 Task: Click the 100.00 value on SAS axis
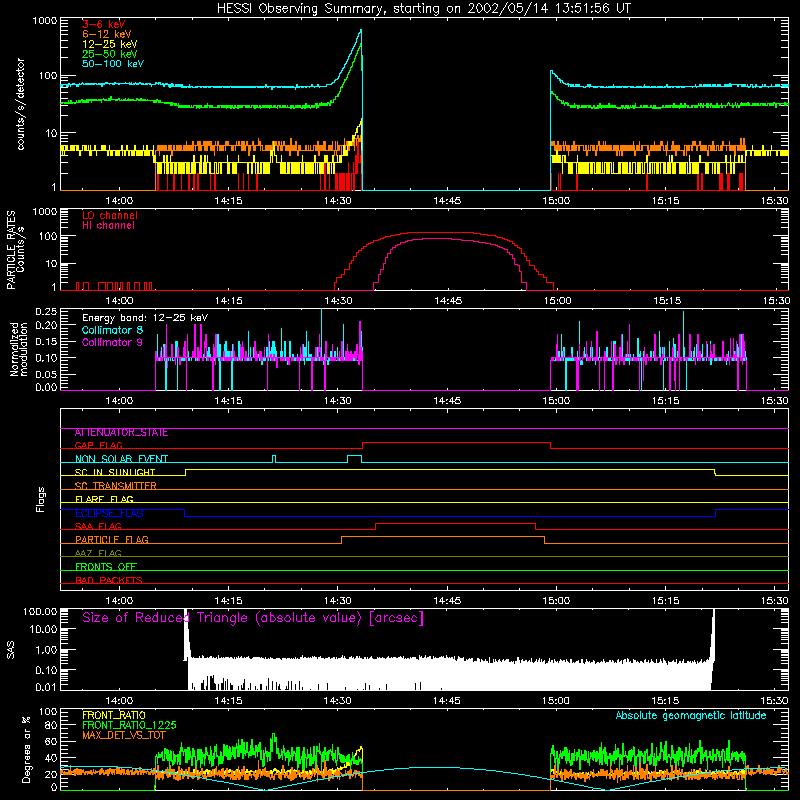pos(40,611)
